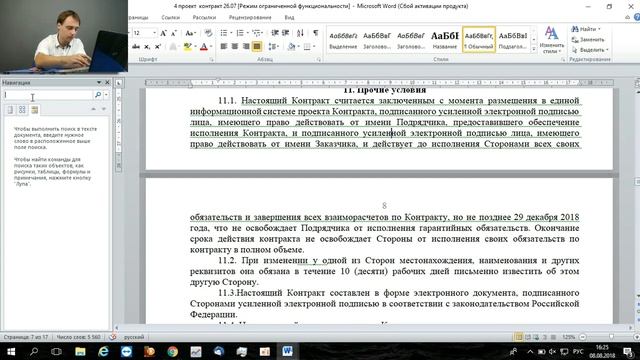The height and width of the screenshot is (360, 640).
Task: Open File Explorer from taskbar
Action: [80, 351]
